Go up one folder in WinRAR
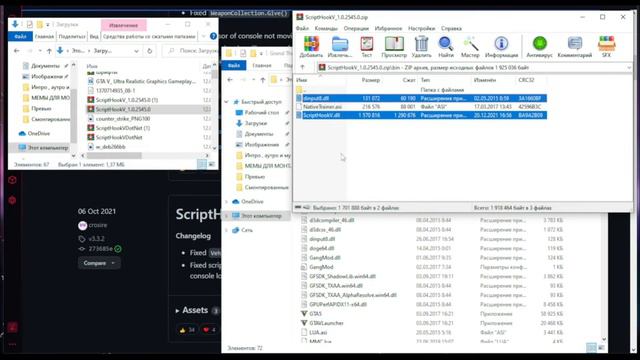Image resolution: width=640 pixels, height=360 pixels. pos(302,67)
